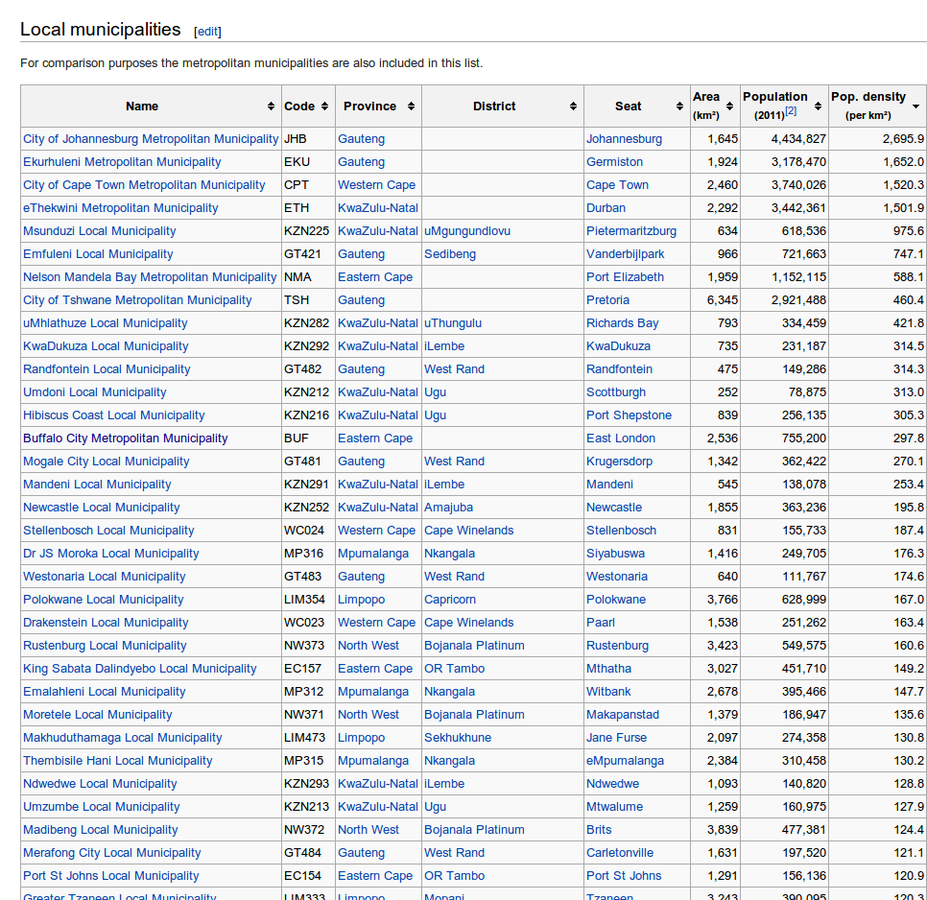Image resolution: width=927 pixels, height=900 pixels.
Task: Open North West province in Rustenburg row
Action: pyautogui.click(x=368, y=646)
